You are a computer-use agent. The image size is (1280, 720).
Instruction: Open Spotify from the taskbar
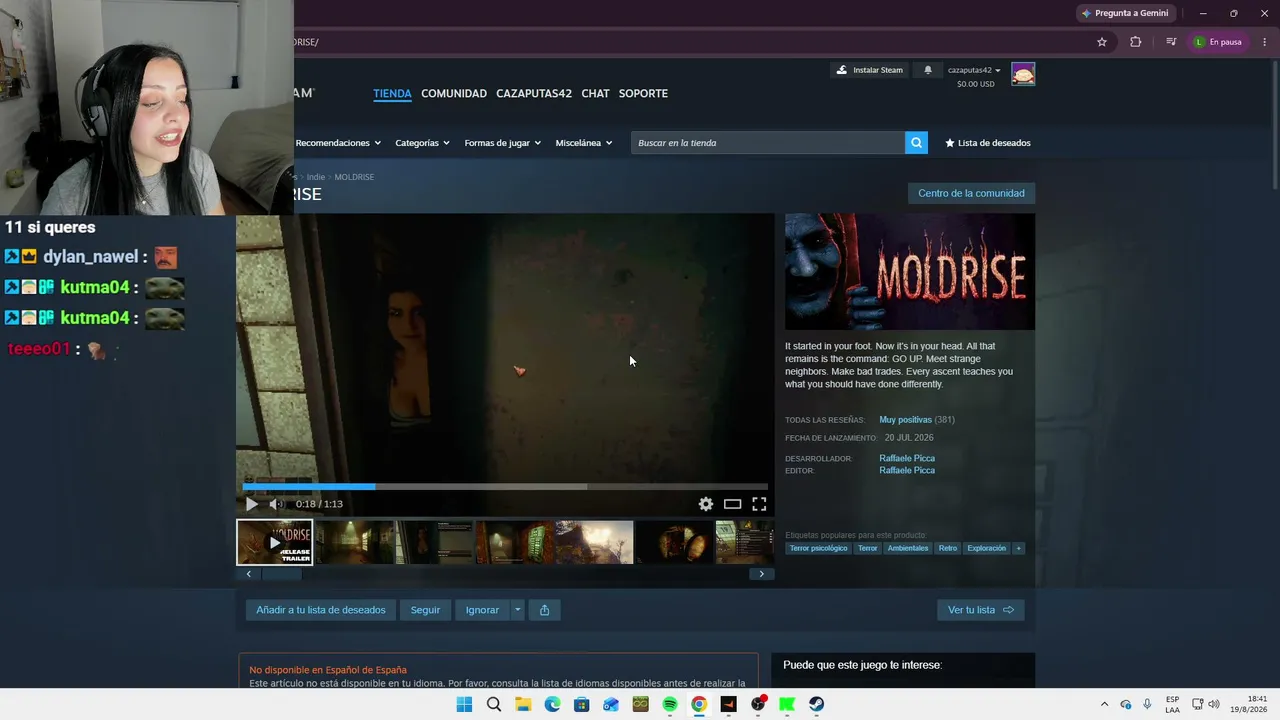point(670,704)
